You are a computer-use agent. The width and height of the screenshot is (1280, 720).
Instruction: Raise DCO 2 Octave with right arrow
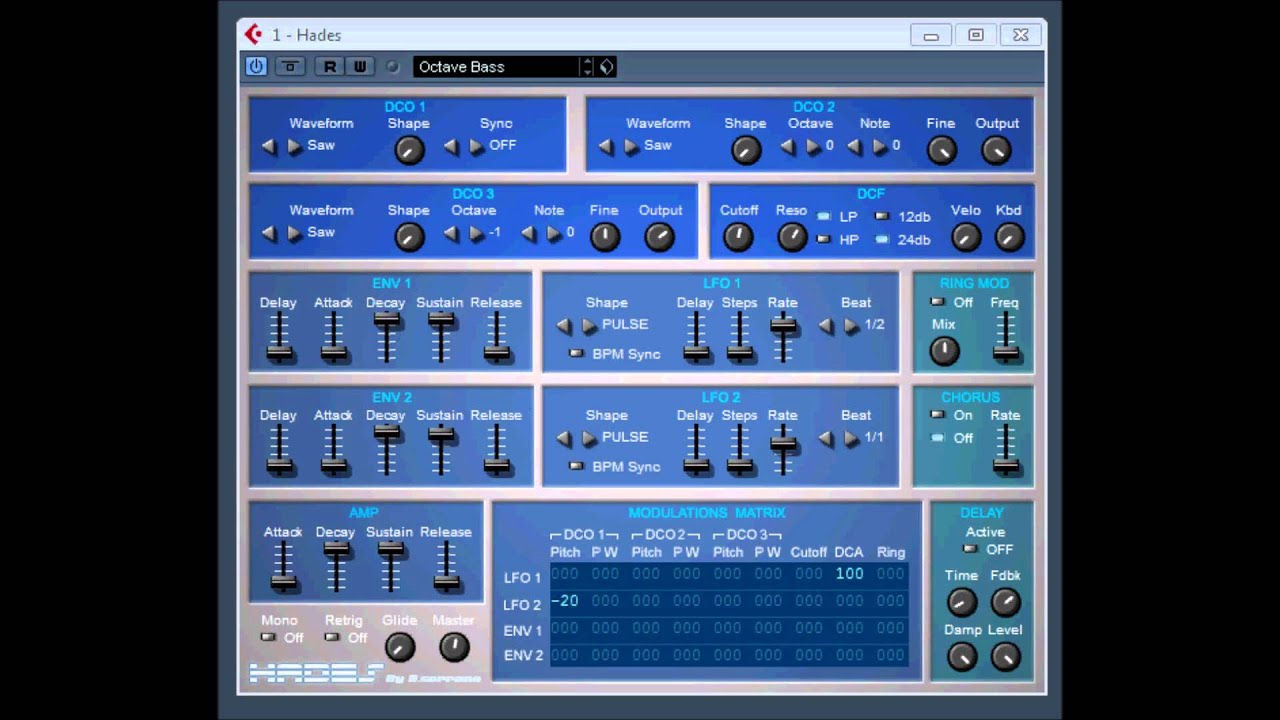coord(813,146)
